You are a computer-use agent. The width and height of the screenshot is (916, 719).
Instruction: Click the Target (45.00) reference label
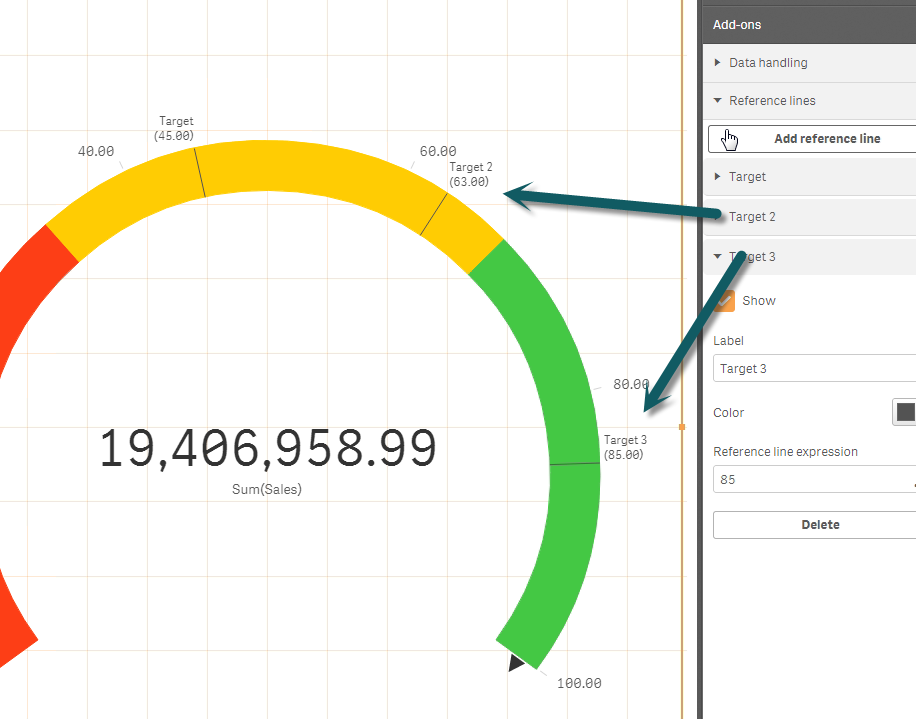pos(174,128)
